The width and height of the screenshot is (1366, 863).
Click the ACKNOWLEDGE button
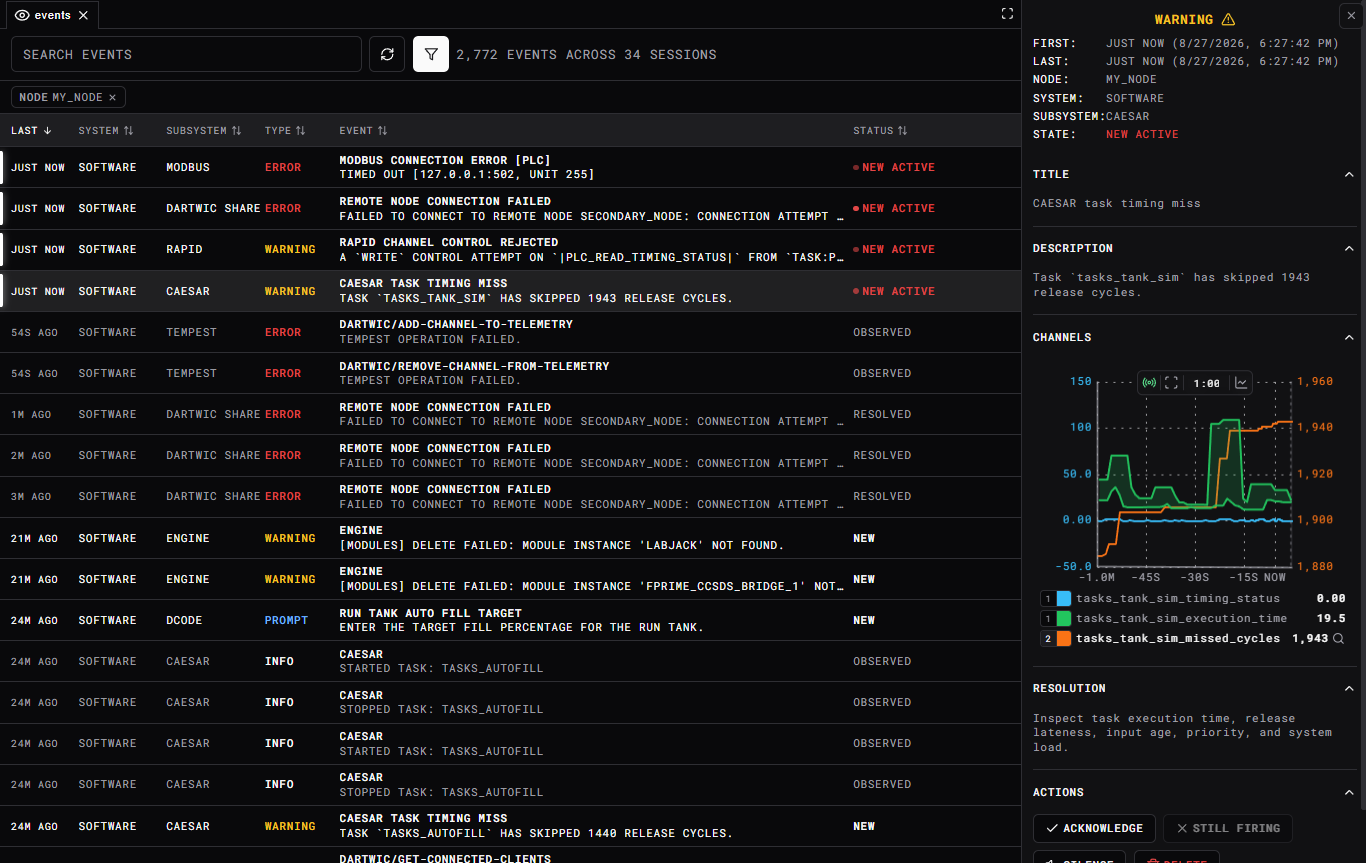[x=1094, y=828]
